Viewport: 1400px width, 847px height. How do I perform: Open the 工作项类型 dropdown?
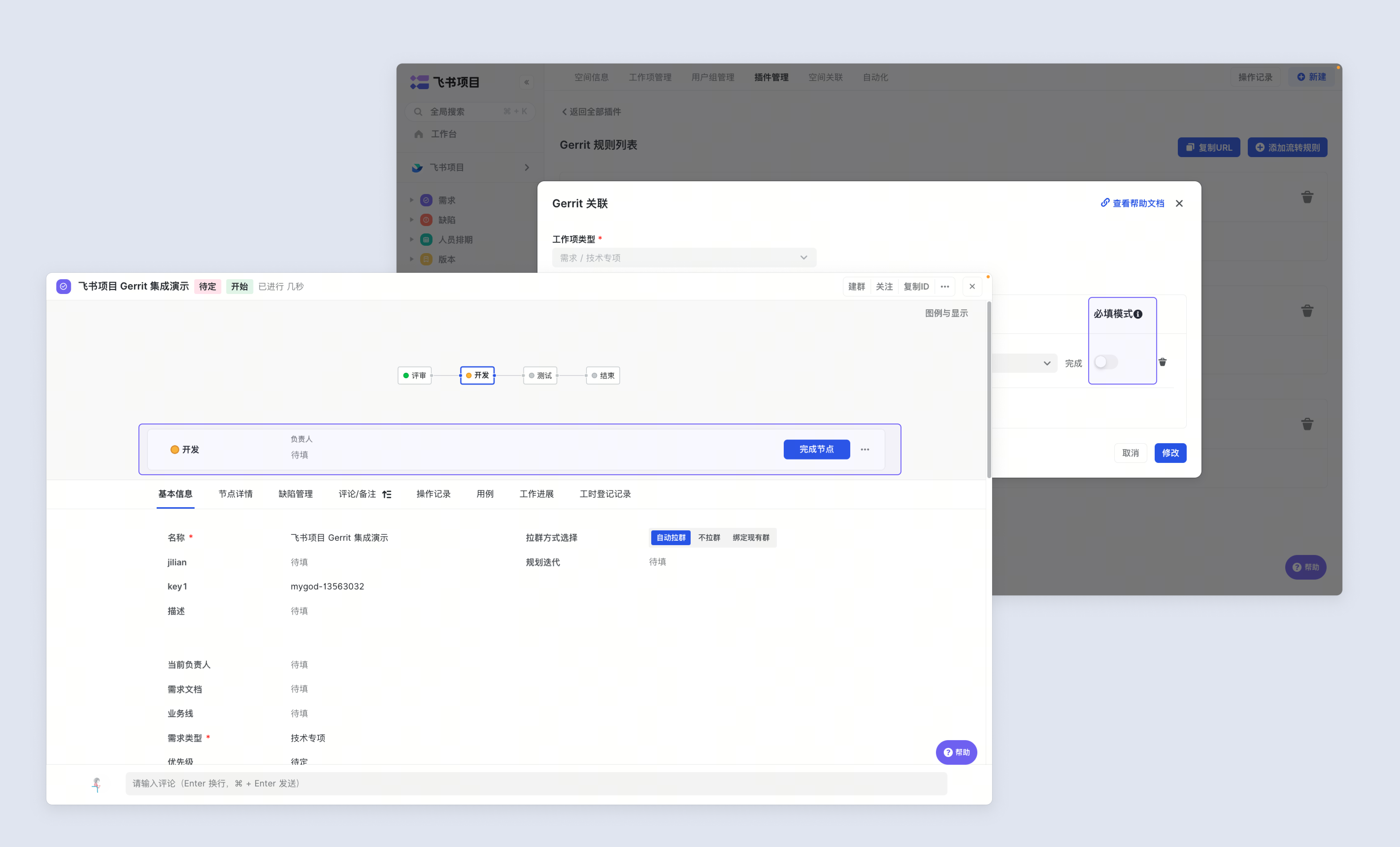(684, 258)
